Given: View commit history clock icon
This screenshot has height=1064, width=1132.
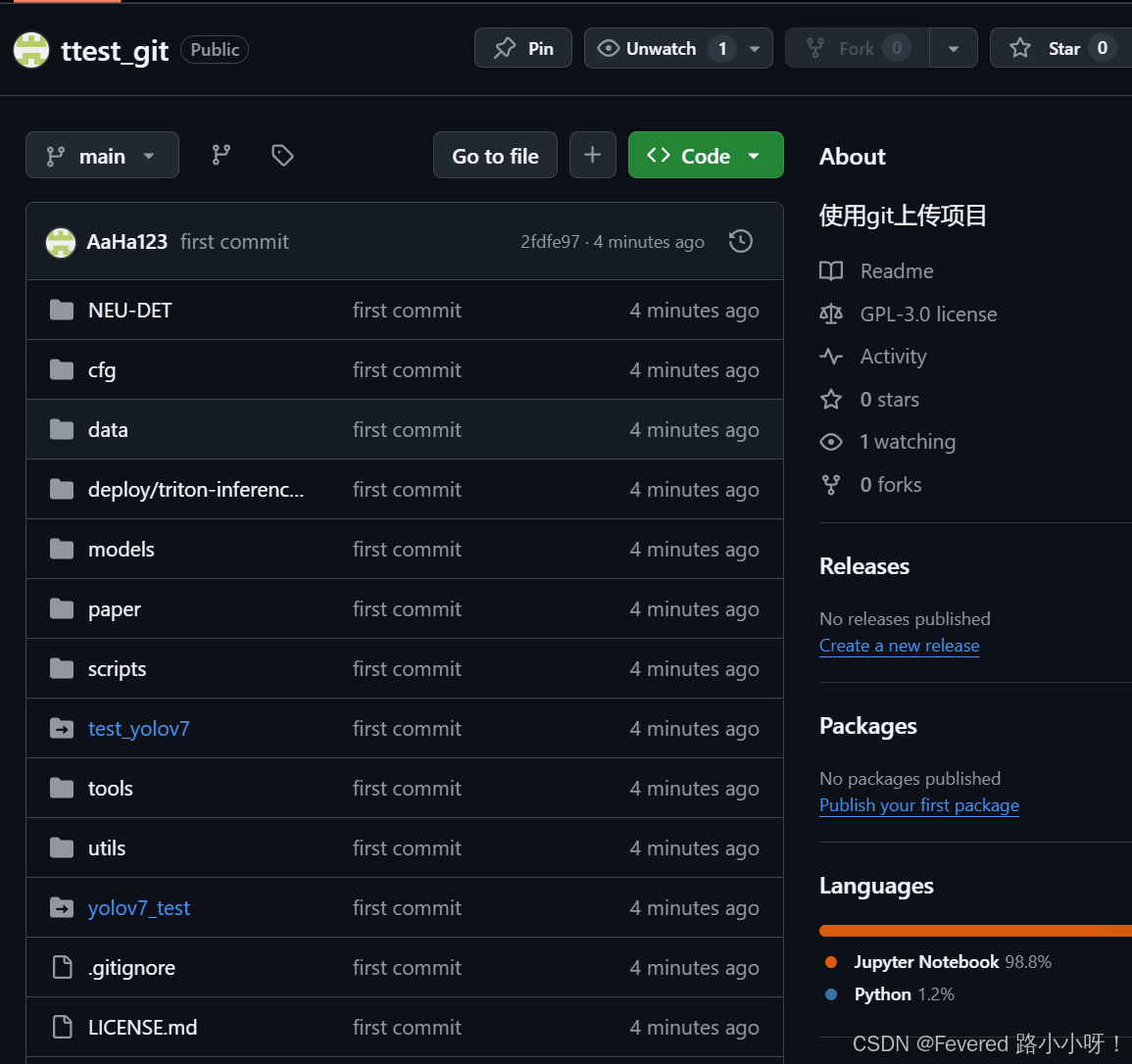Looking at the screenshot, I should [x=741, y=241].
